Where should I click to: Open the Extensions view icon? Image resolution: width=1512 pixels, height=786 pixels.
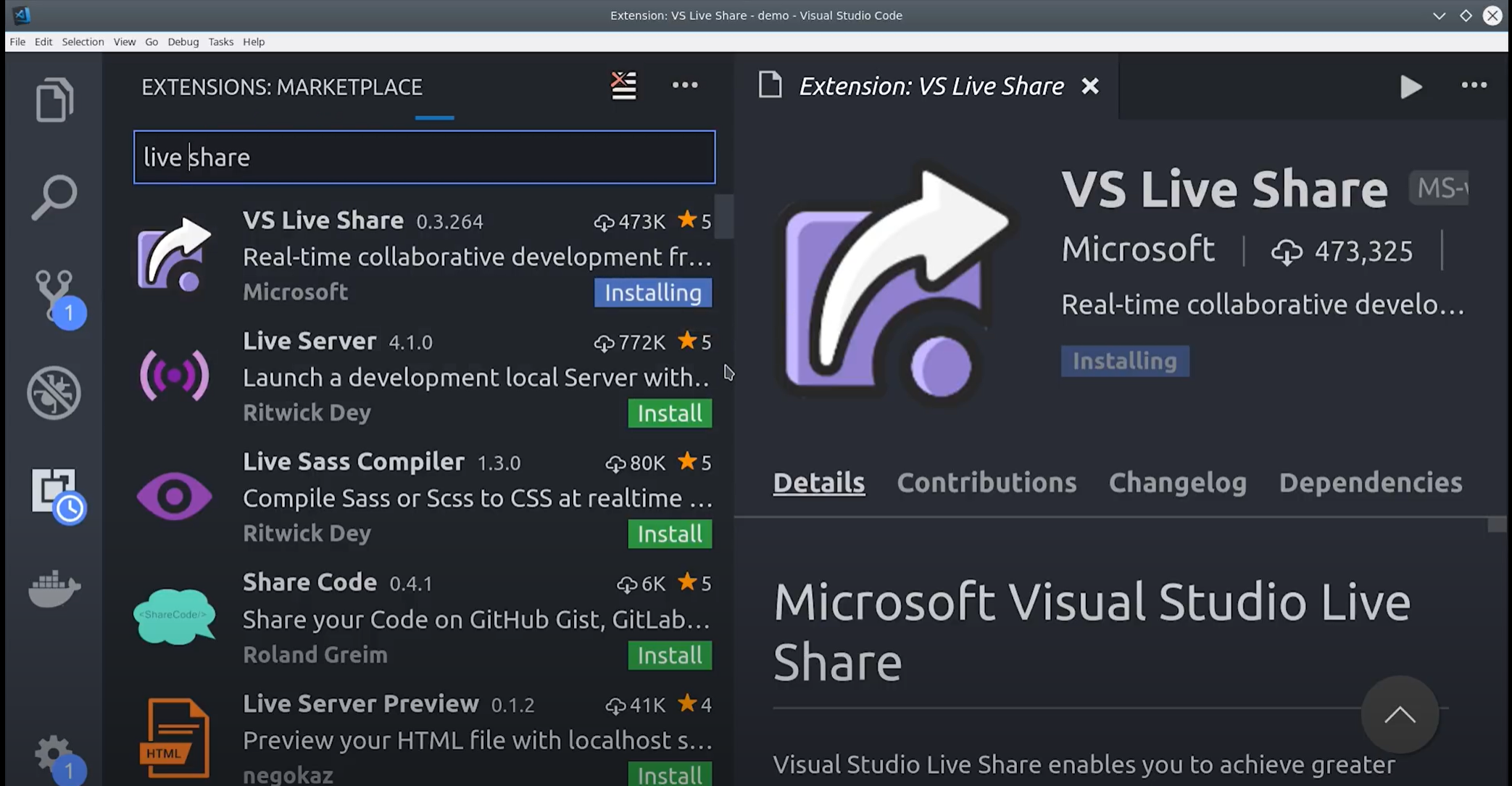pyautogui.click(x=56, y=492)
